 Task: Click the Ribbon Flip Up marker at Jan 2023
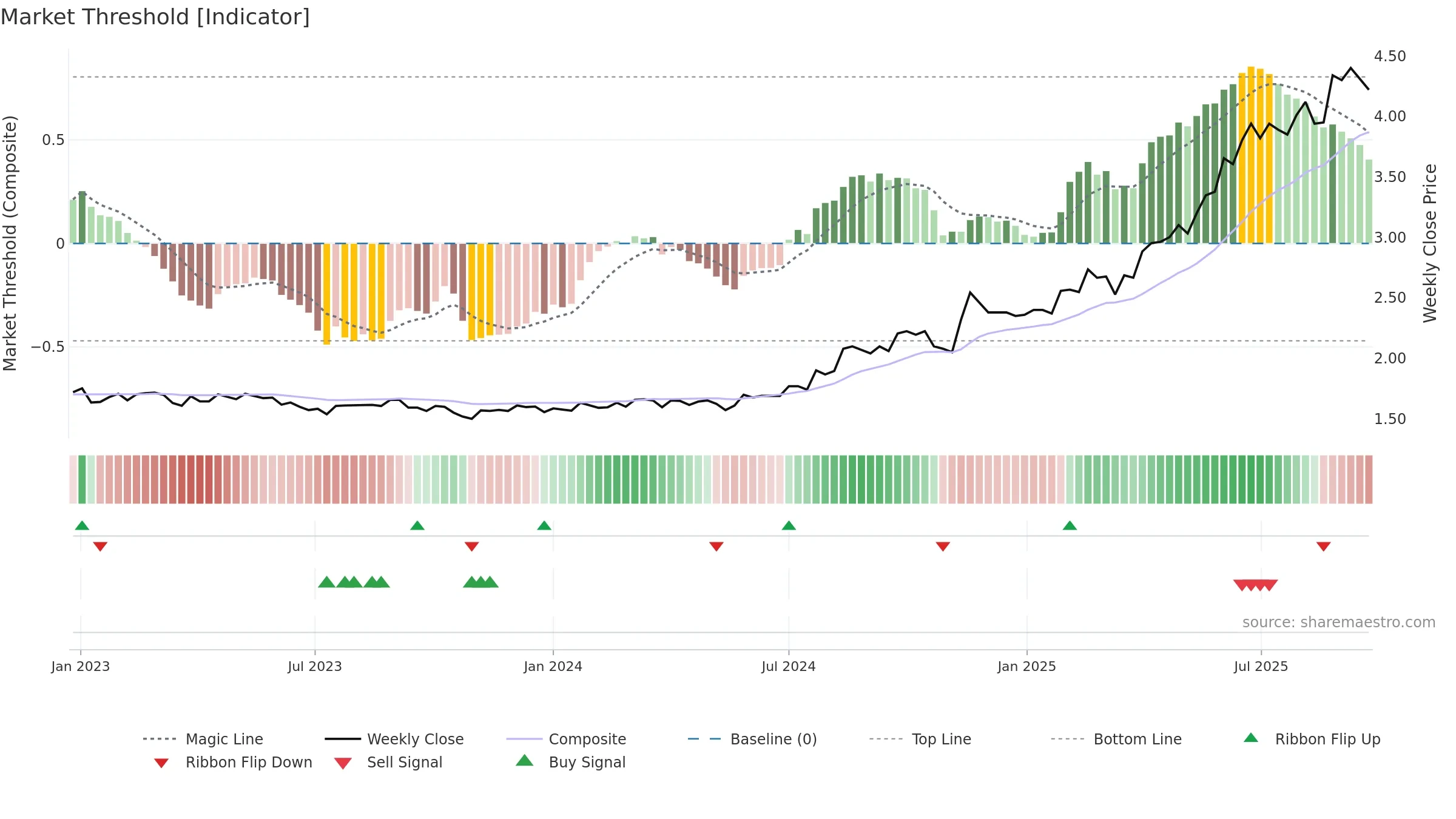point(82,525)
